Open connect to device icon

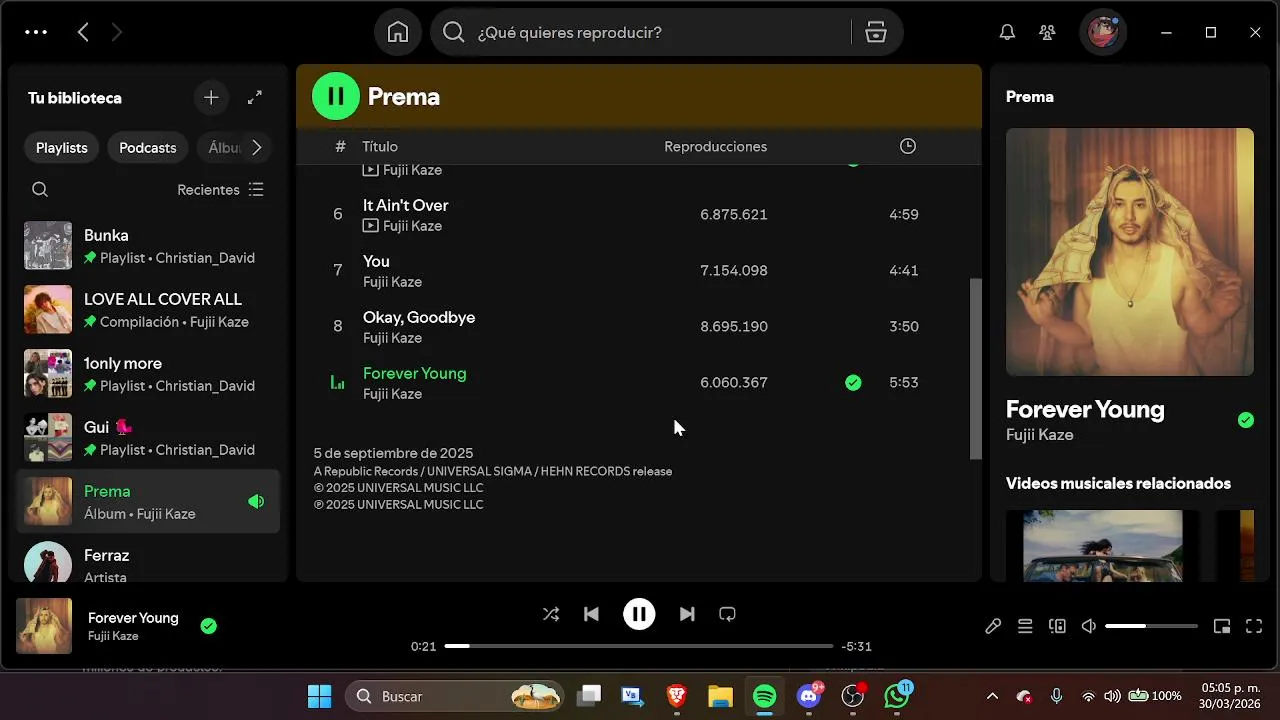(1057, 626)
